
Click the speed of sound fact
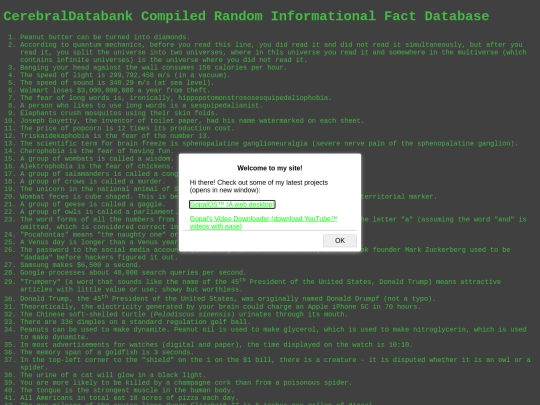(117, 83)
